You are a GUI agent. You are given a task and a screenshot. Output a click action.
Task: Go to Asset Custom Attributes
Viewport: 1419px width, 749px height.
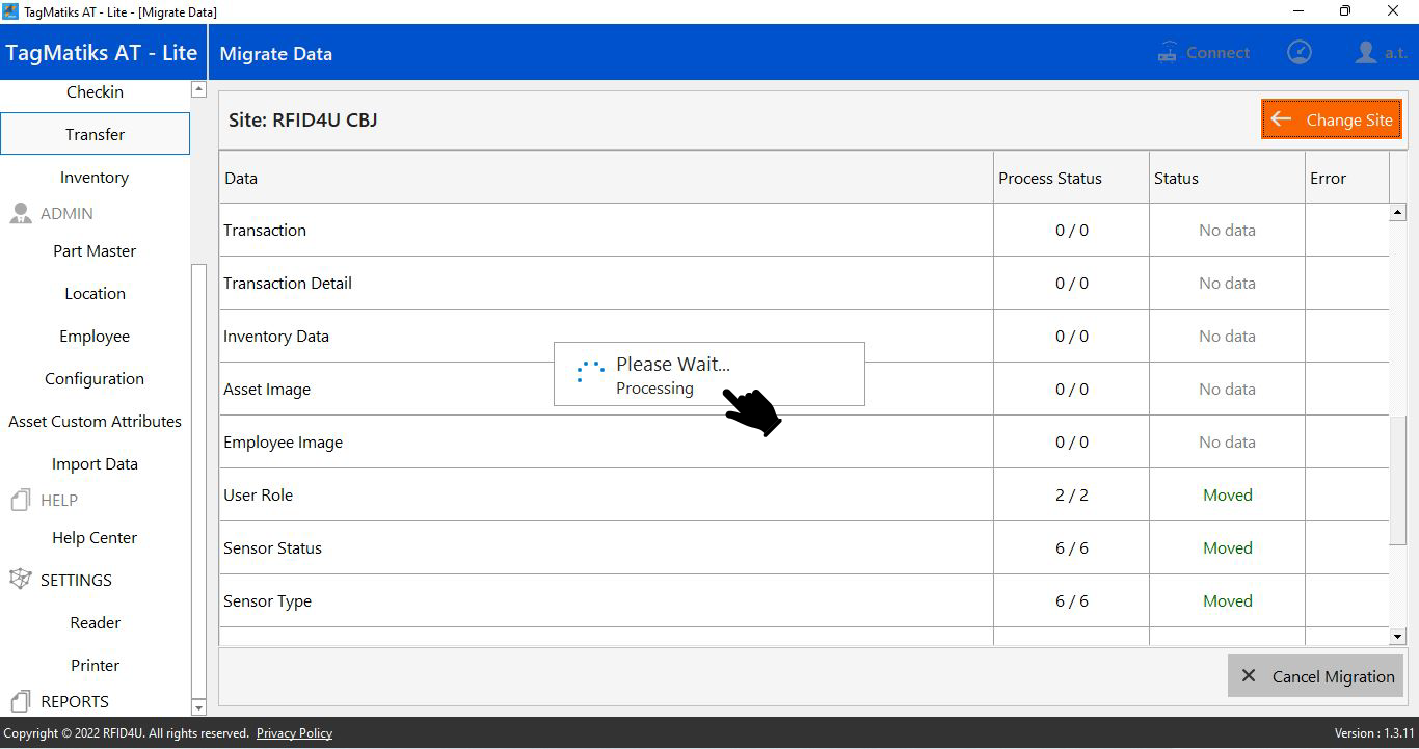tap(95, 422)
